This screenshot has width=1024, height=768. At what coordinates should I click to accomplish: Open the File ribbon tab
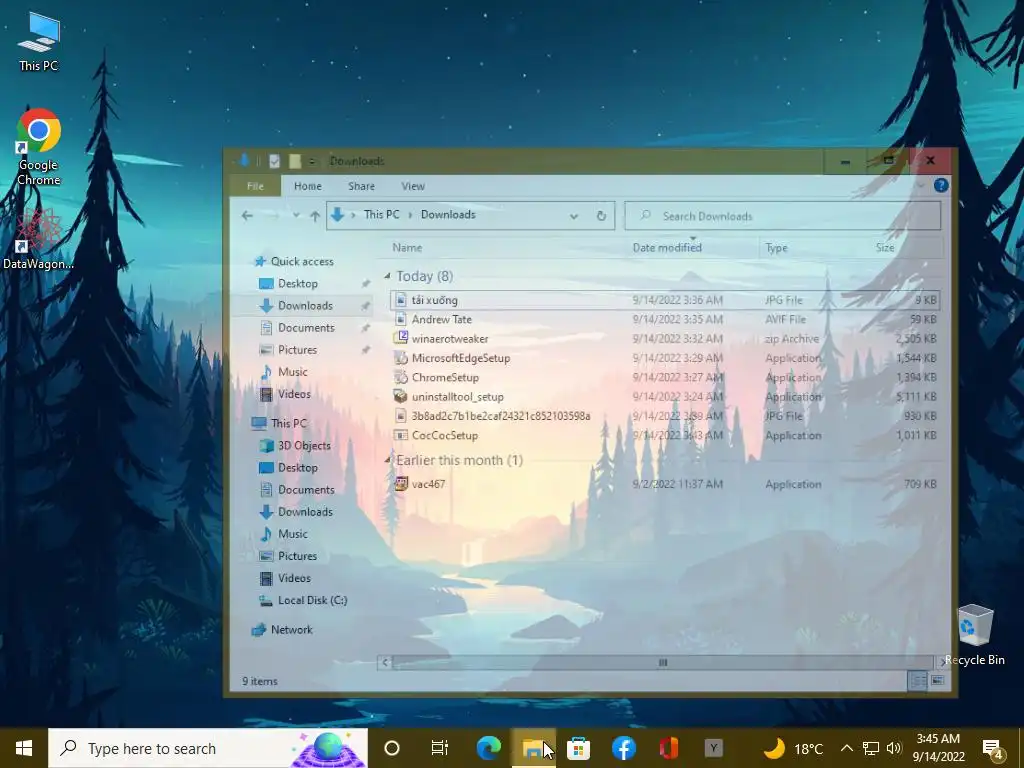255,186
